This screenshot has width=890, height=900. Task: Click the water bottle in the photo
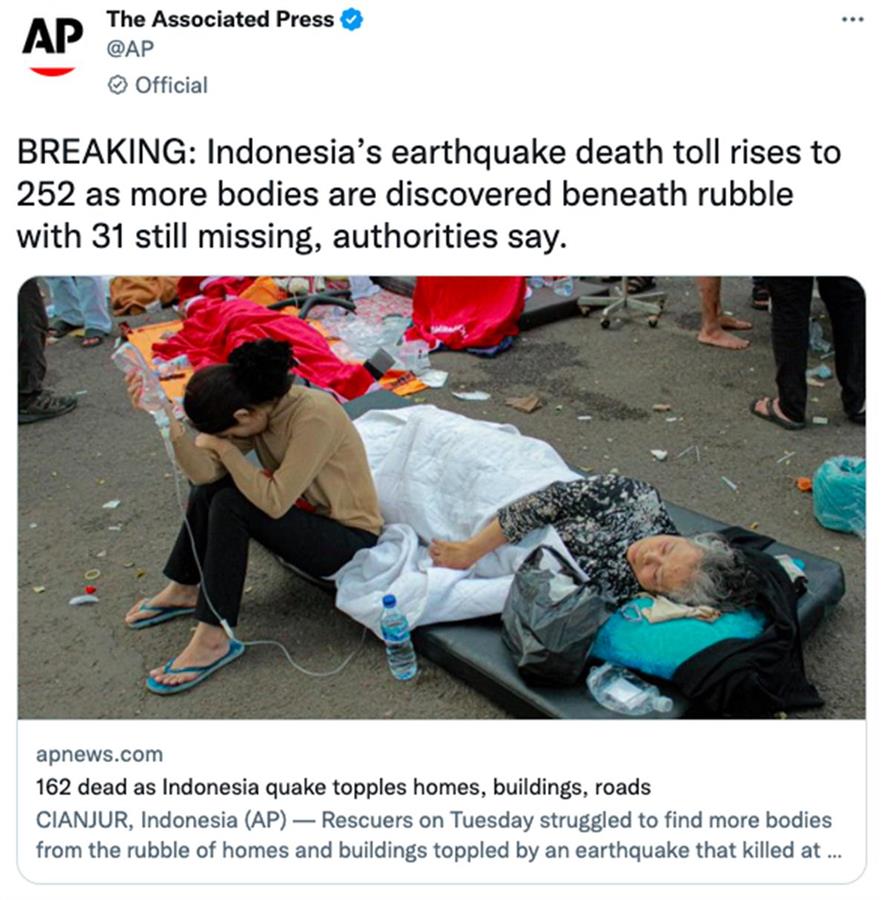[x=398, y=637]
